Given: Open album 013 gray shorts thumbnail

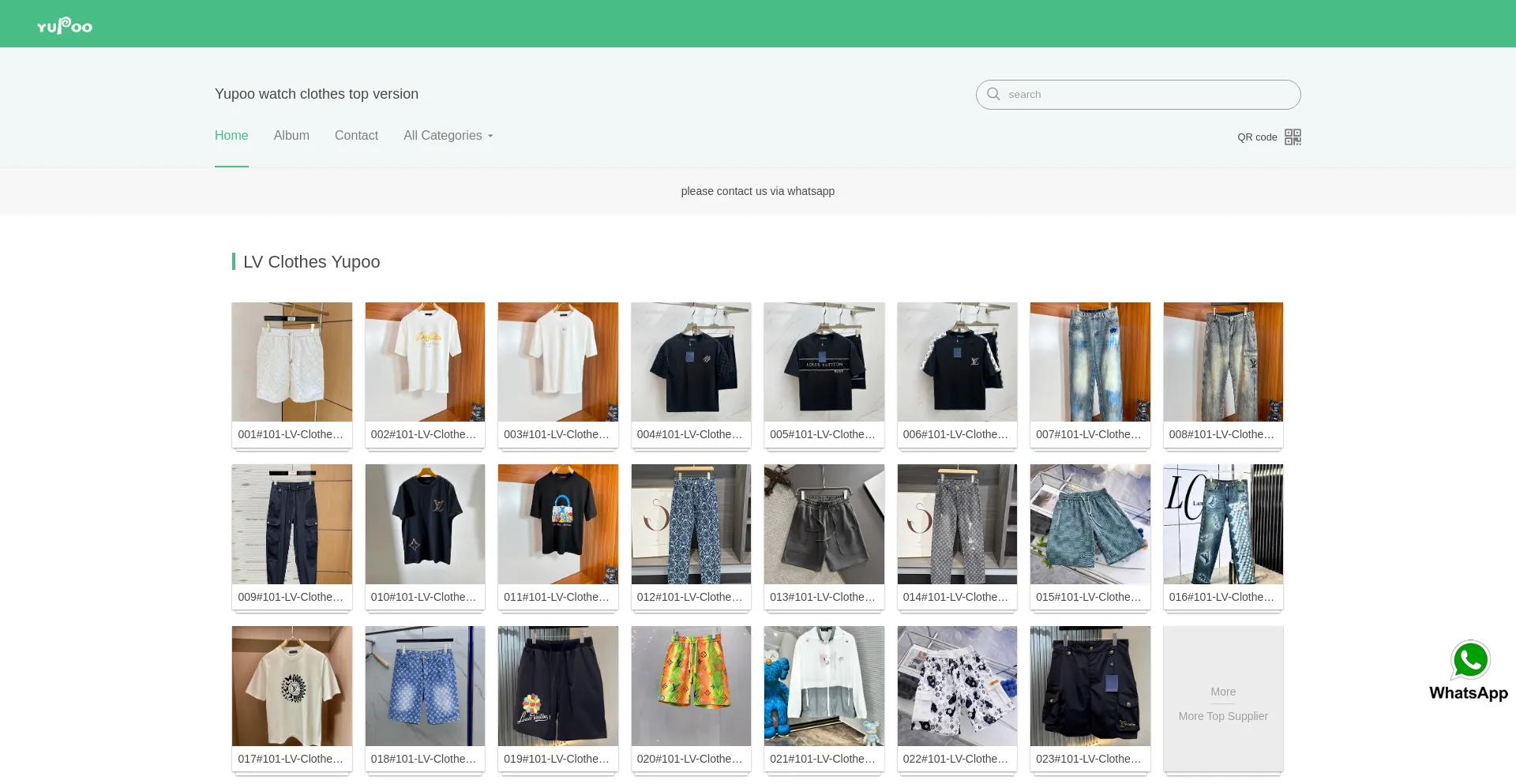Looking at the screenshot, I should (824, 524).
